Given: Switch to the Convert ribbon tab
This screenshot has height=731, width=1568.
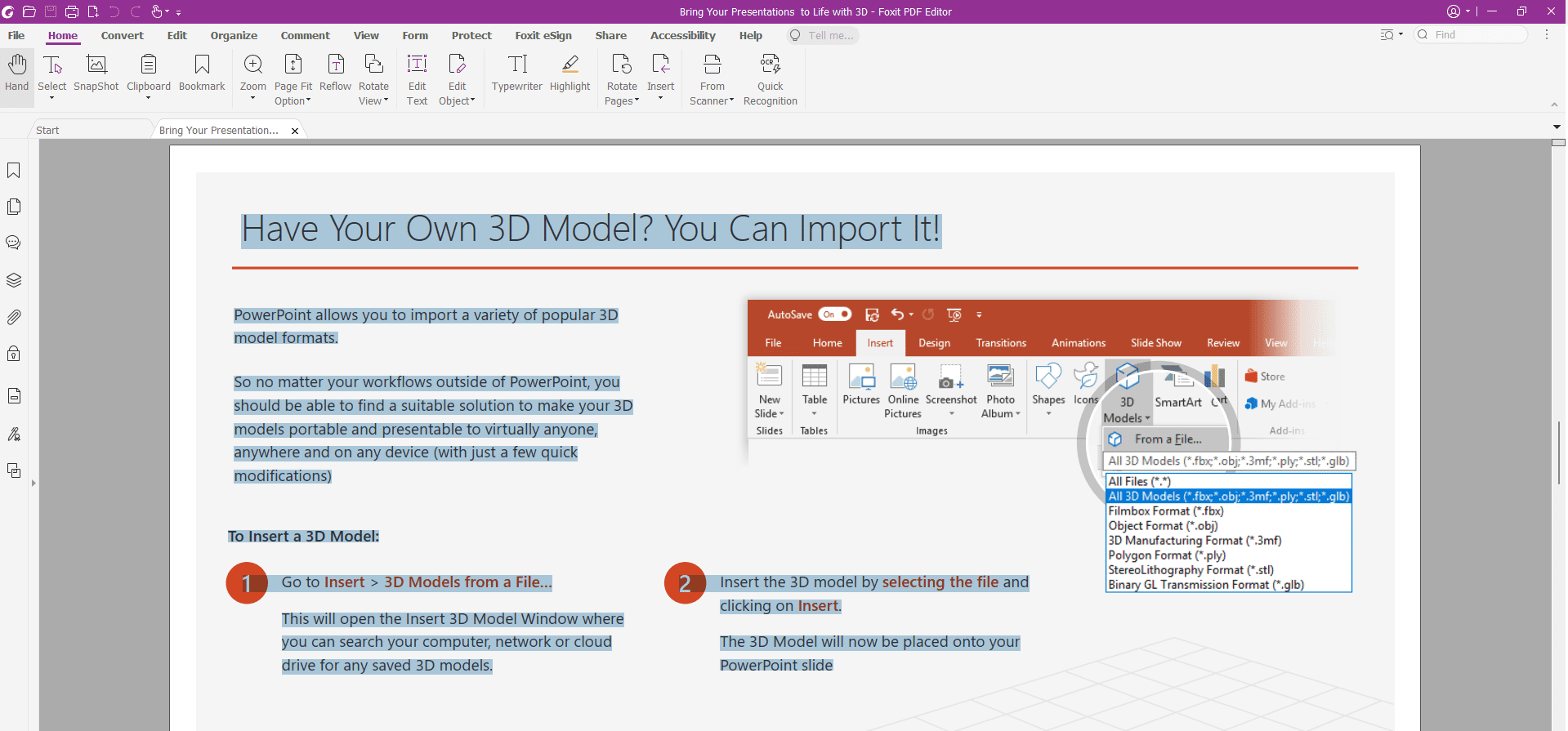Looking at the screenshot, I should [123, 35].
